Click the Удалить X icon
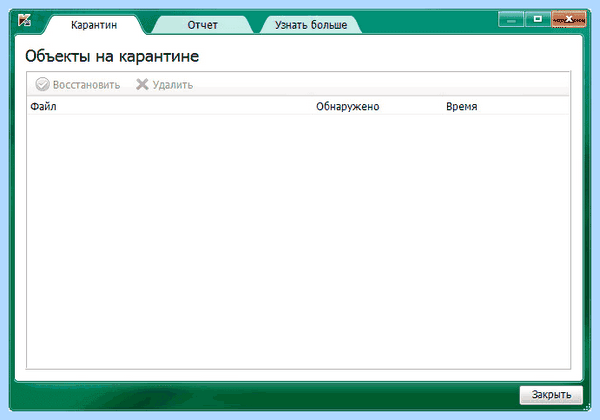Screen dimensions: 600x420 click(142, 84)
